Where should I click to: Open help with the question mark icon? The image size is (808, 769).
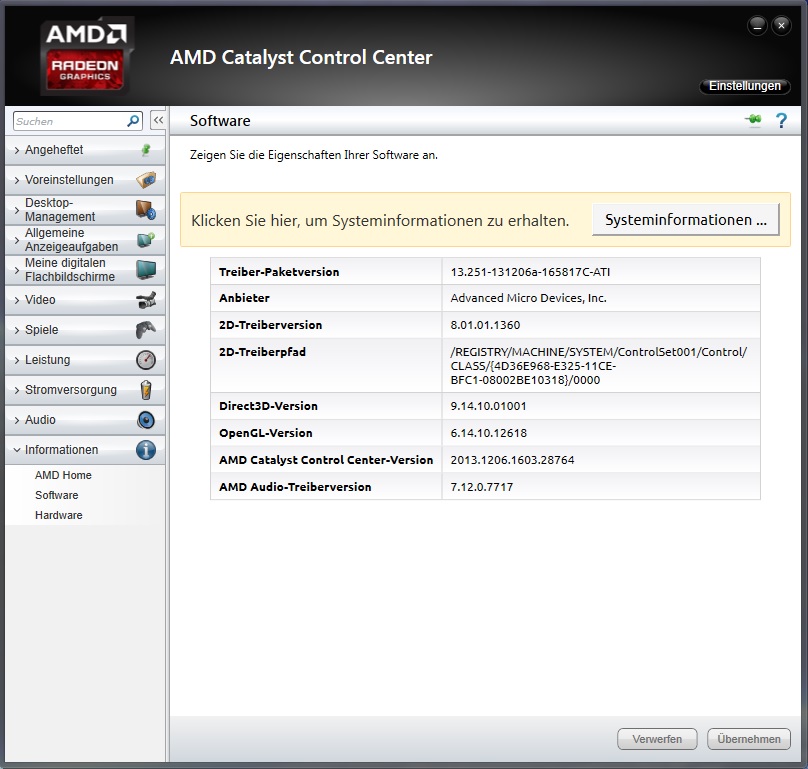tap(781, 121)
